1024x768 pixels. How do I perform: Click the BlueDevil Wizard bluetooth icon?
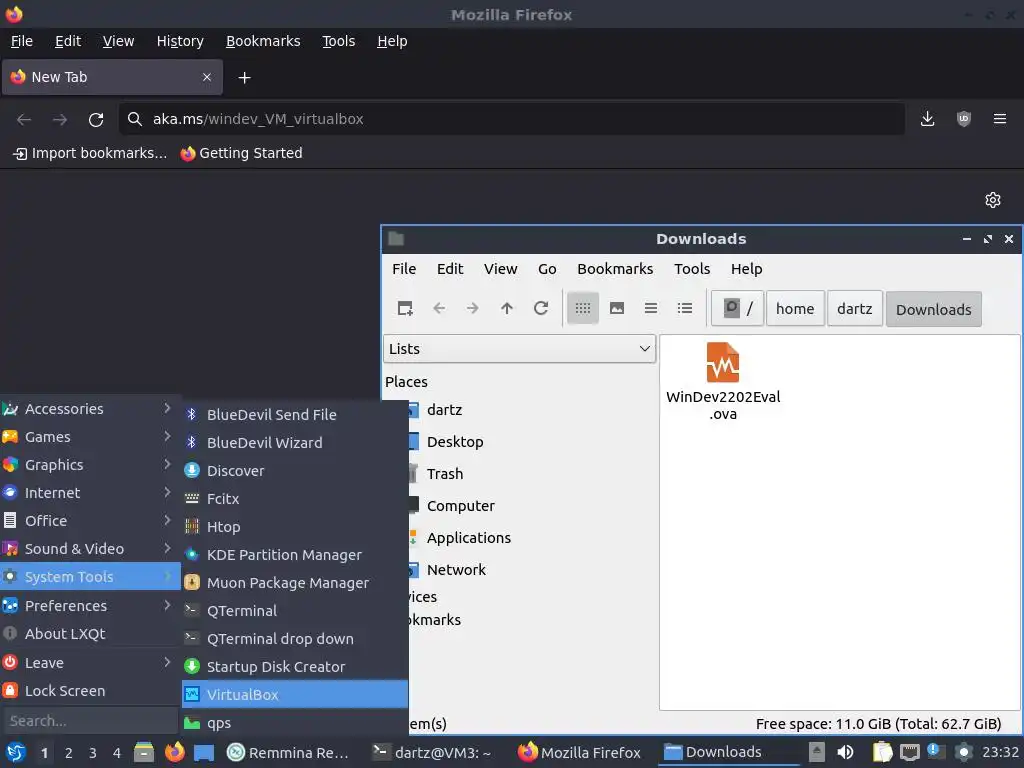coord(192,442)
